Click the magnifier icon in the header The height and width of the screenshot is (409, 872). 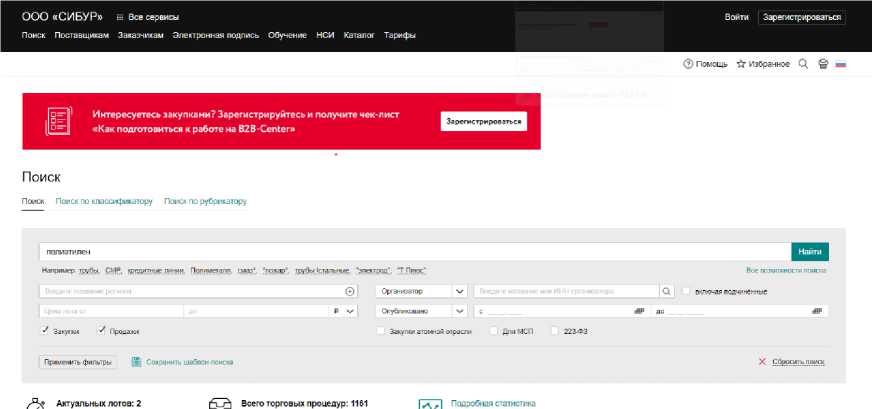803,64
